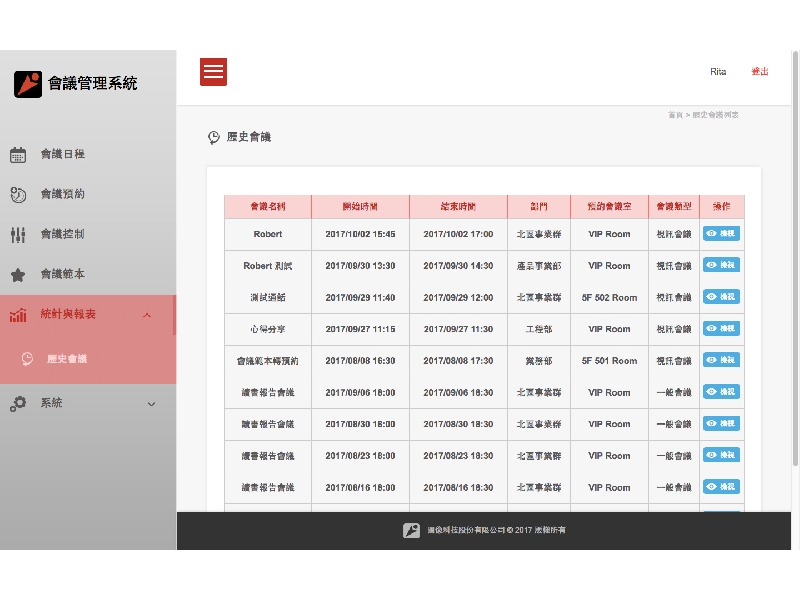800x600 pixels.
Task: Collapse the 統計與報表 section chevron
Action: (x=147, y=315)
